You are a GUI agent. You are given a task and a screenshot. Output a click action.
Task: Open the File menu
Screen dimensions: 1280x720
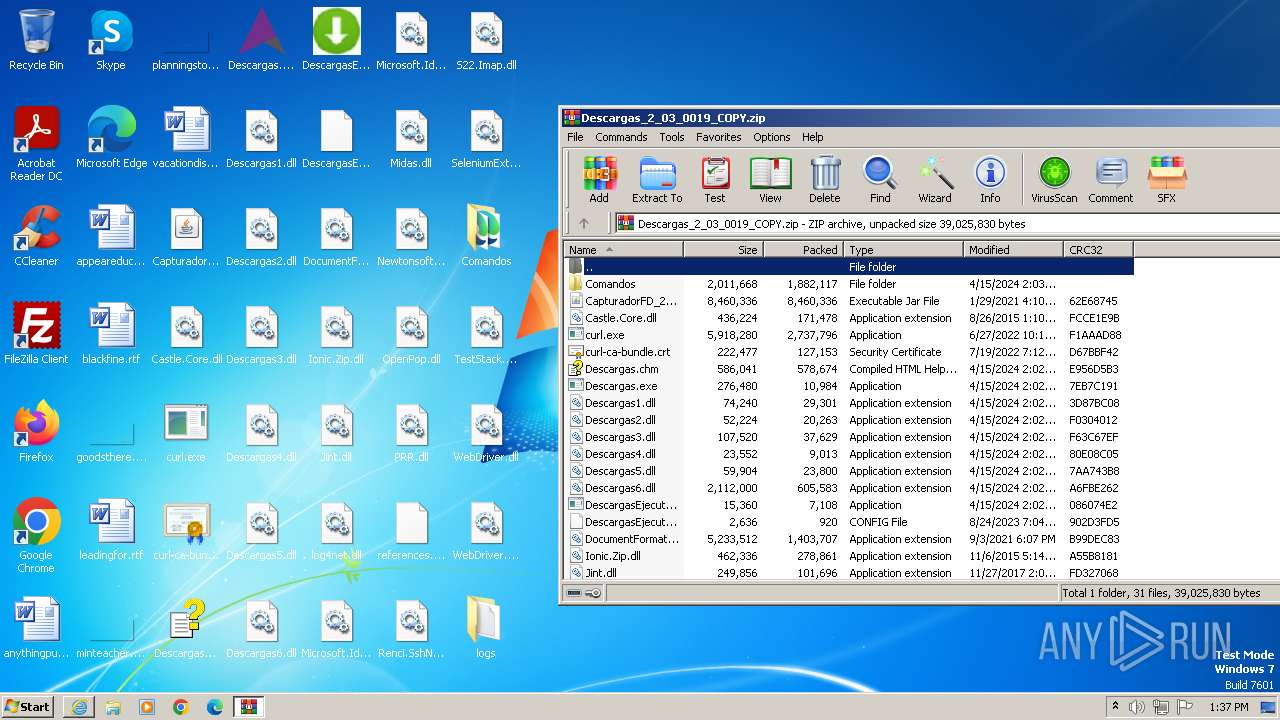[x=575, y=137]
